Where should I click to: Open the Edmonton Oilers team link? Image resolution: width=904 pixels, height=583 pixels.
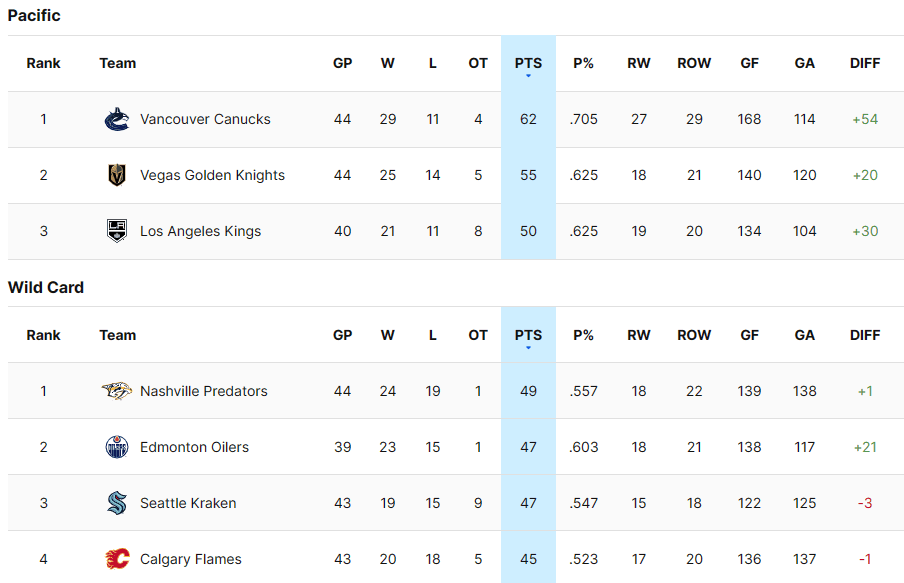point(194,447)
